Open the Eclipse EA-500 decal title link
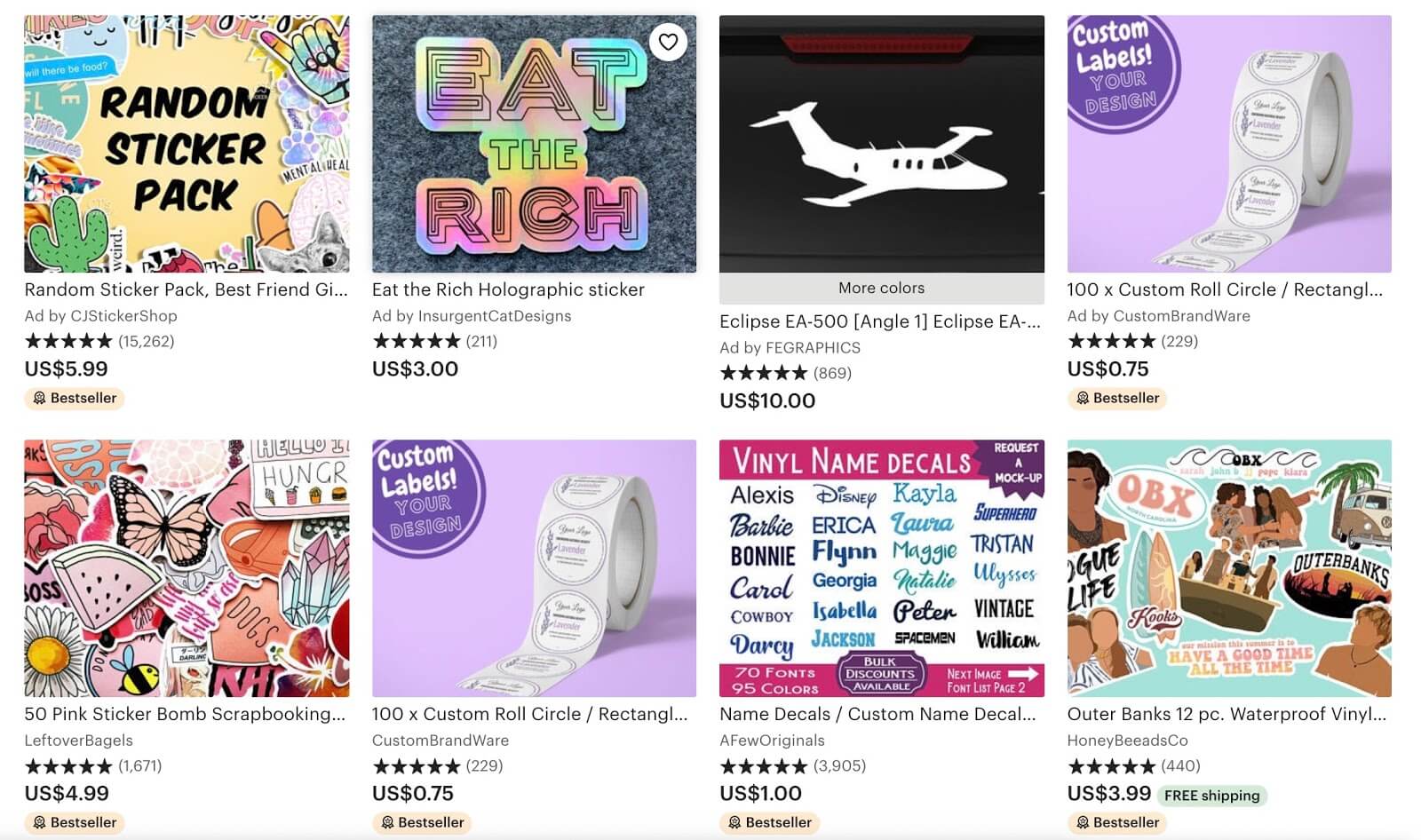The height and width of the screenshot is (840, 1421). 879,321
